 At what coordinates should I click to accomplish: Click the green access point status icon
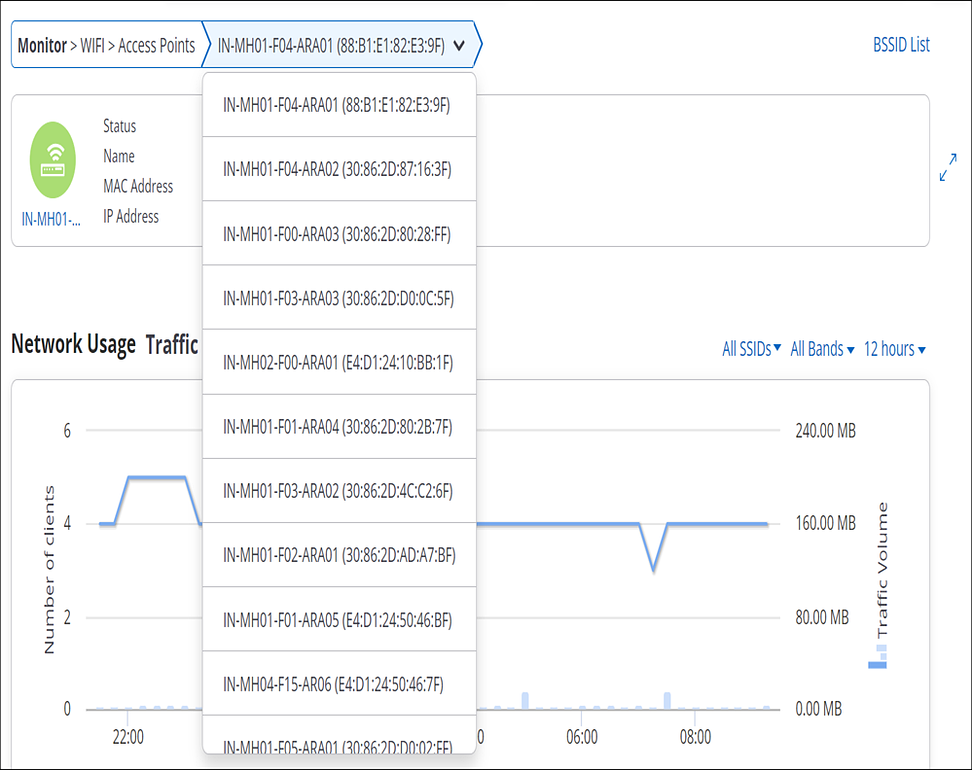(x=53, y=160)
